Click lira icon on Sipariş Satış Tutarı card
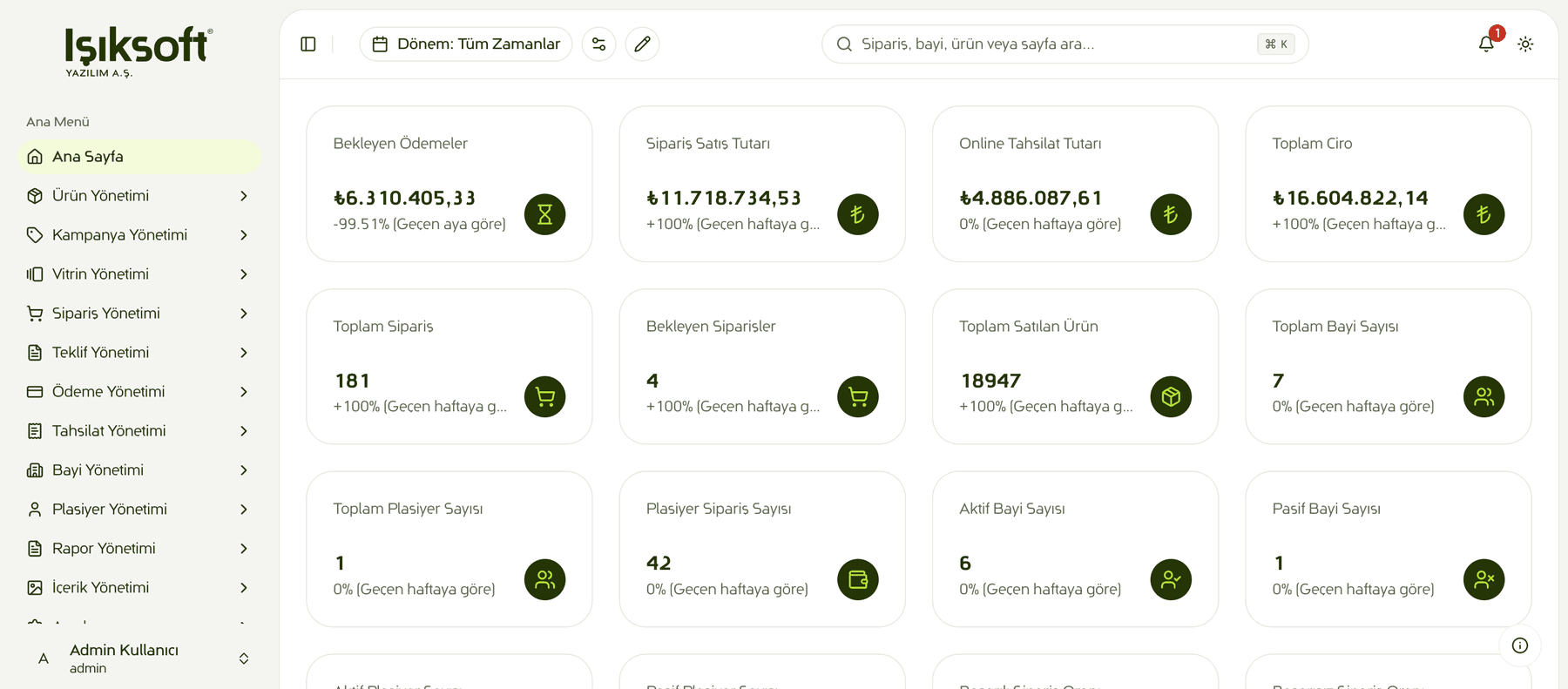Screen dimensions: 1568x689 (x=858, y=214)
